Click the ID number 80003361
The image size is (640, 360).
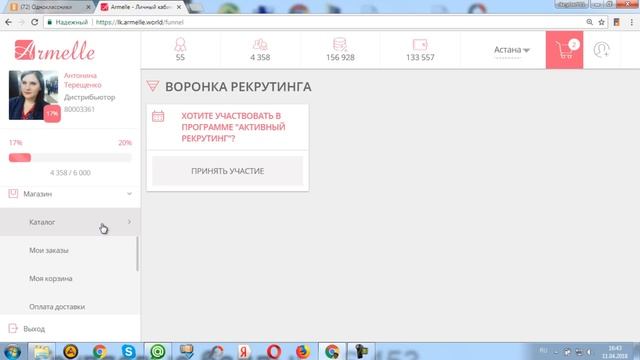tap(79, 109)
